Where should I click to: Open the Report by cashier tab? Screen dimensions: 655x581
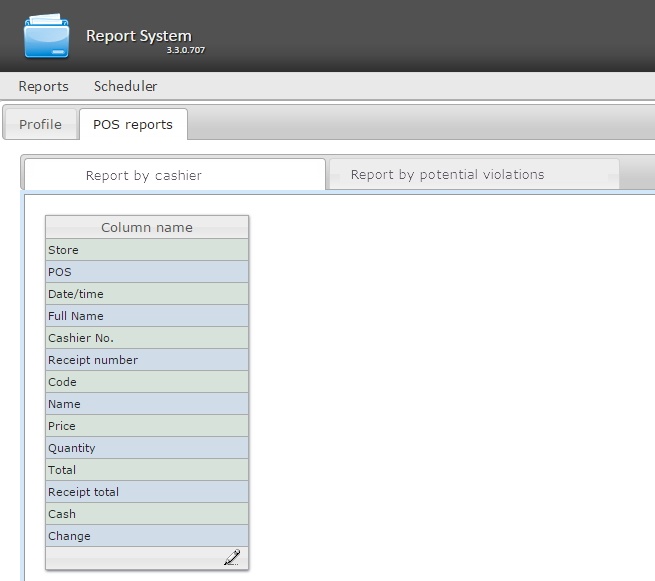(x=144, y=175)
